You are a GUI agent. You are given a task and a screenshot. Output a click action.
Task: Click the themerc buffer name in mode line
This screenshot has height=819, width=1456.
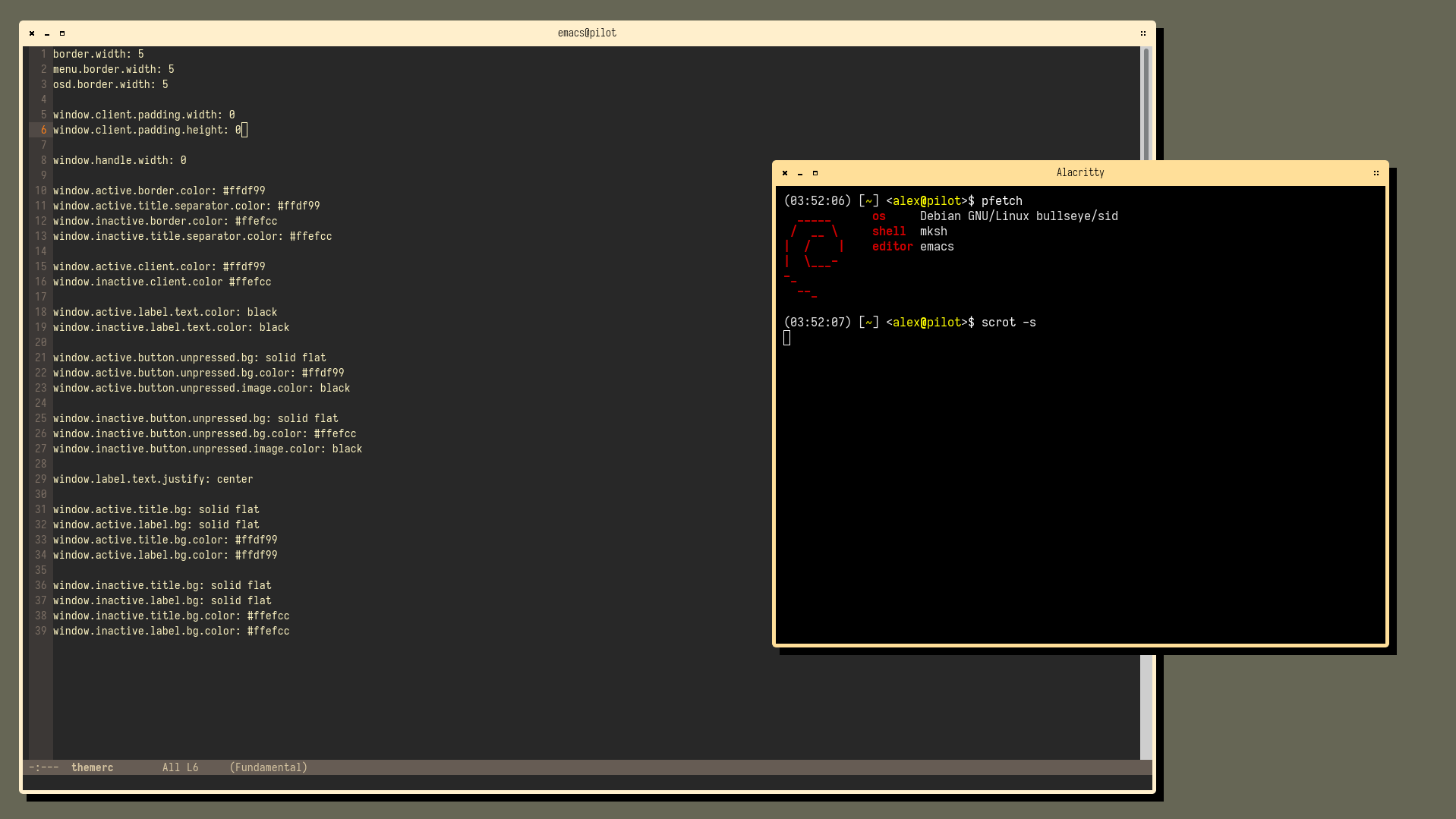tap(93, 767)
